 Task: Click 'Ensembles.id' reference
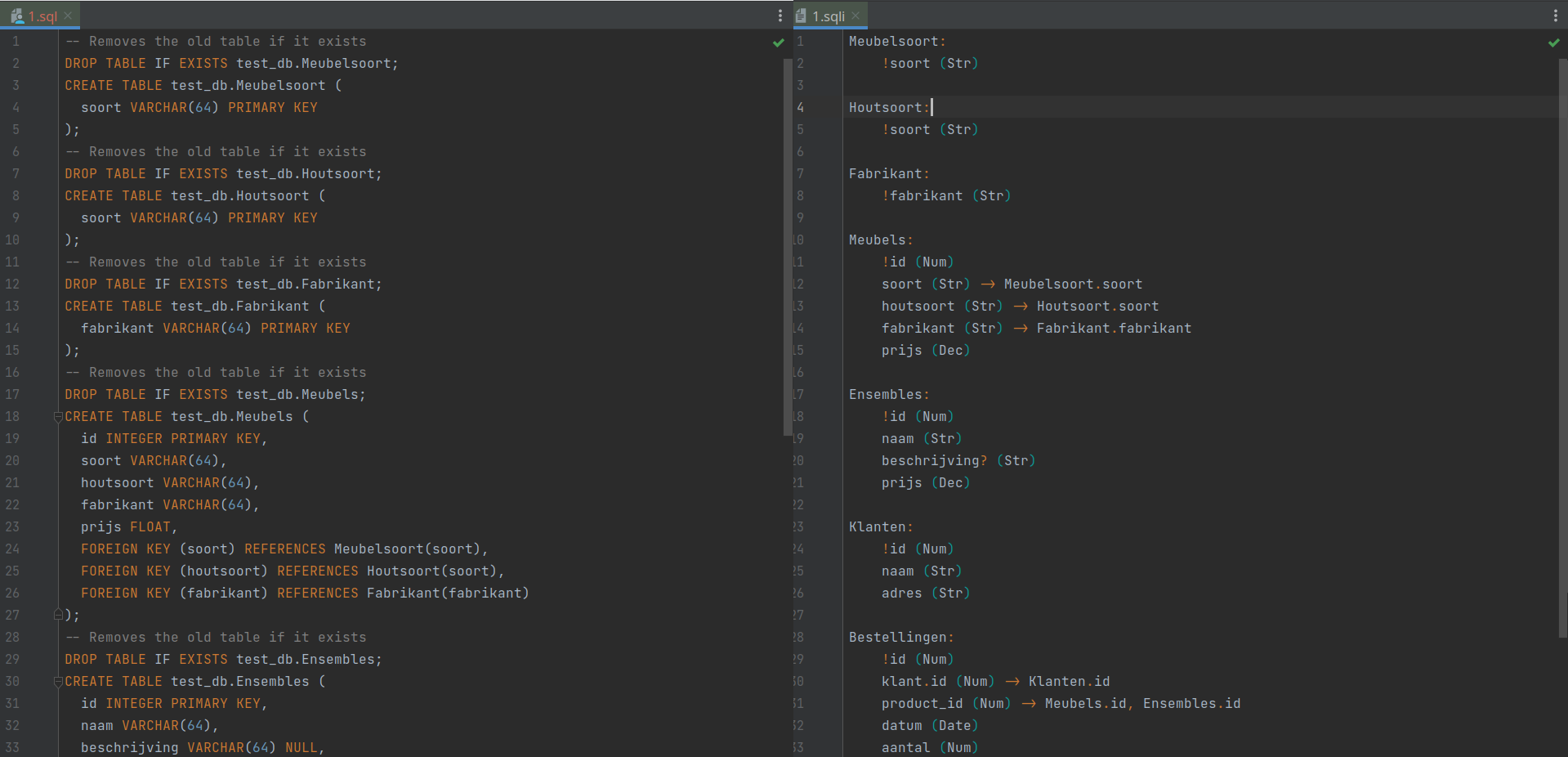tap(1192, 703)
